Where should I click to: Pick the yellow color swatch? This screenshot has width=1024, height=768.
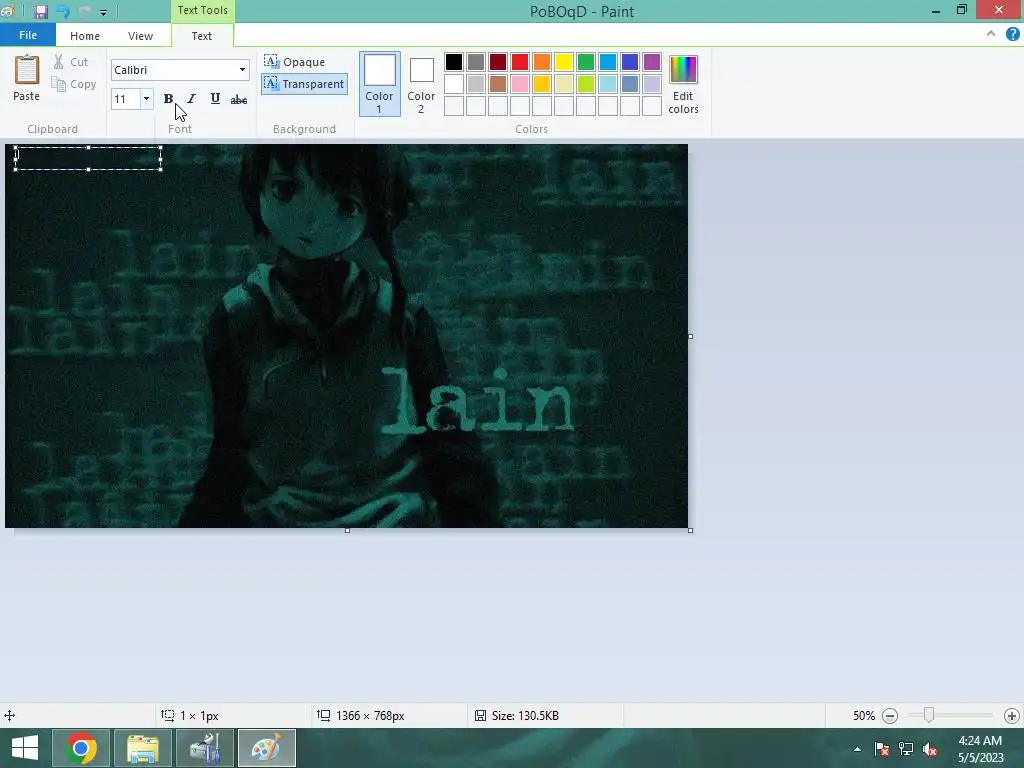tap(564, 62)
